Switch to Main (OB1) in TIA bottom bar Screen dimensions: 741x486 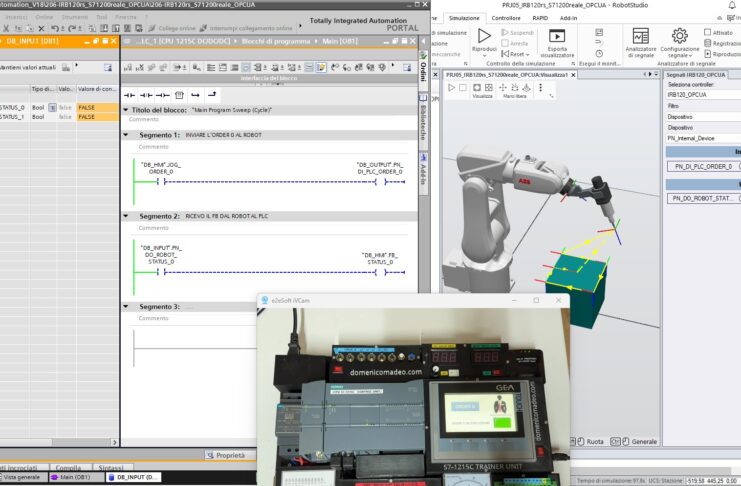(76, 477)
